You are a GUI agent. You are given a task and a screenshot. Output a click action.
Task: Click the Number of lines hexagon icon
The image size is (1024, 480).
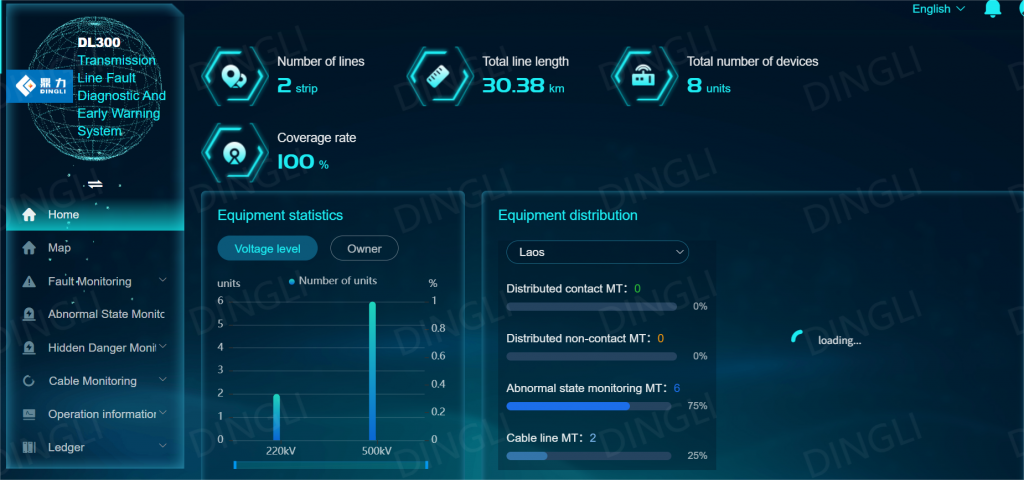pos(235,75)
